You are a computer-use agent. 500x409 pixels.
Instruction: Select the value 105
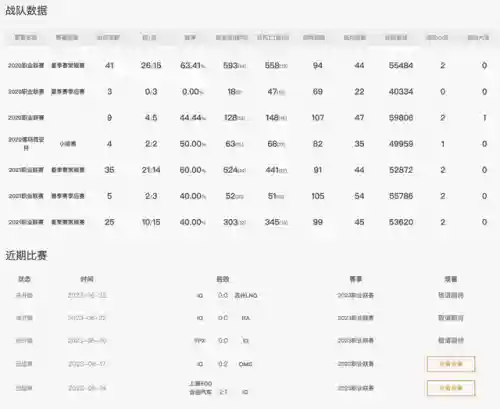[x=318, y=196]
